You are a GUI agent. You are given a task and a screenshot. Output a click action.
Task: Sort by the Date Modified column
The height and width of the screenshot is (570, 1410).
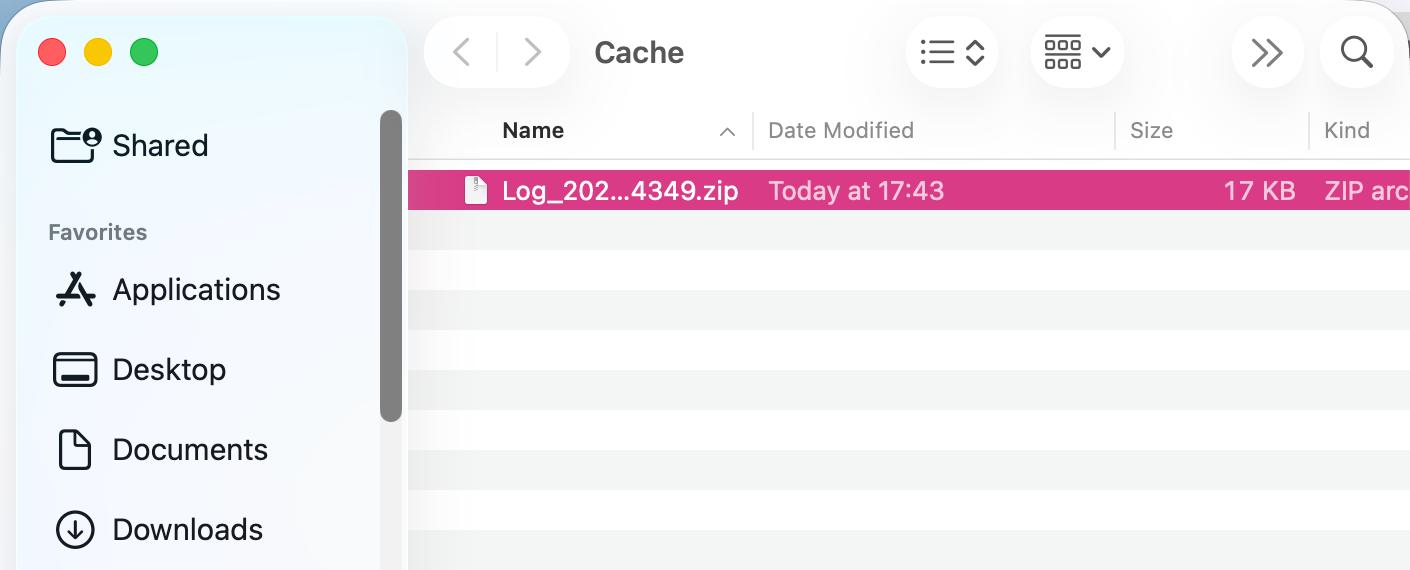[841, 131]
